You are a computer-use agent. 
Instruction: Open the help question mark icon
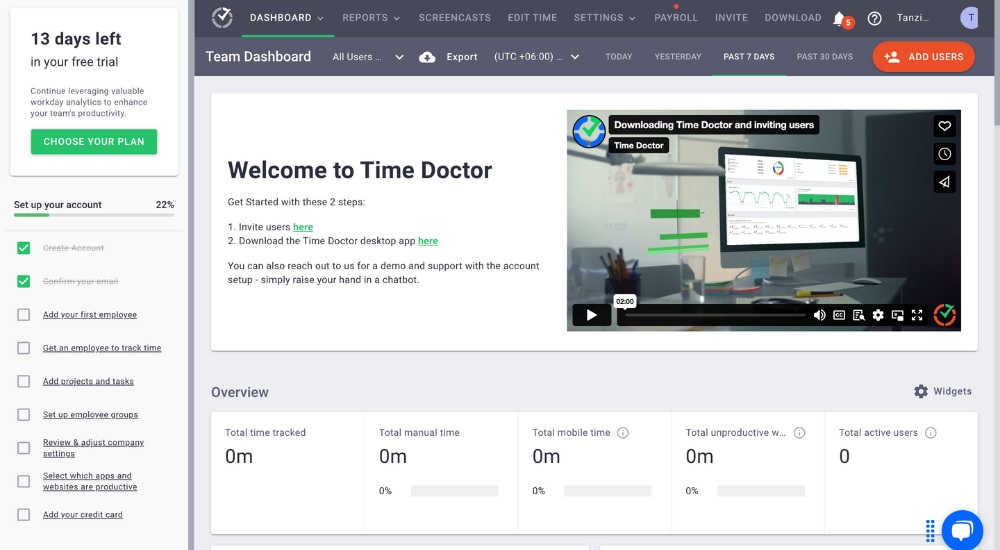874,19
